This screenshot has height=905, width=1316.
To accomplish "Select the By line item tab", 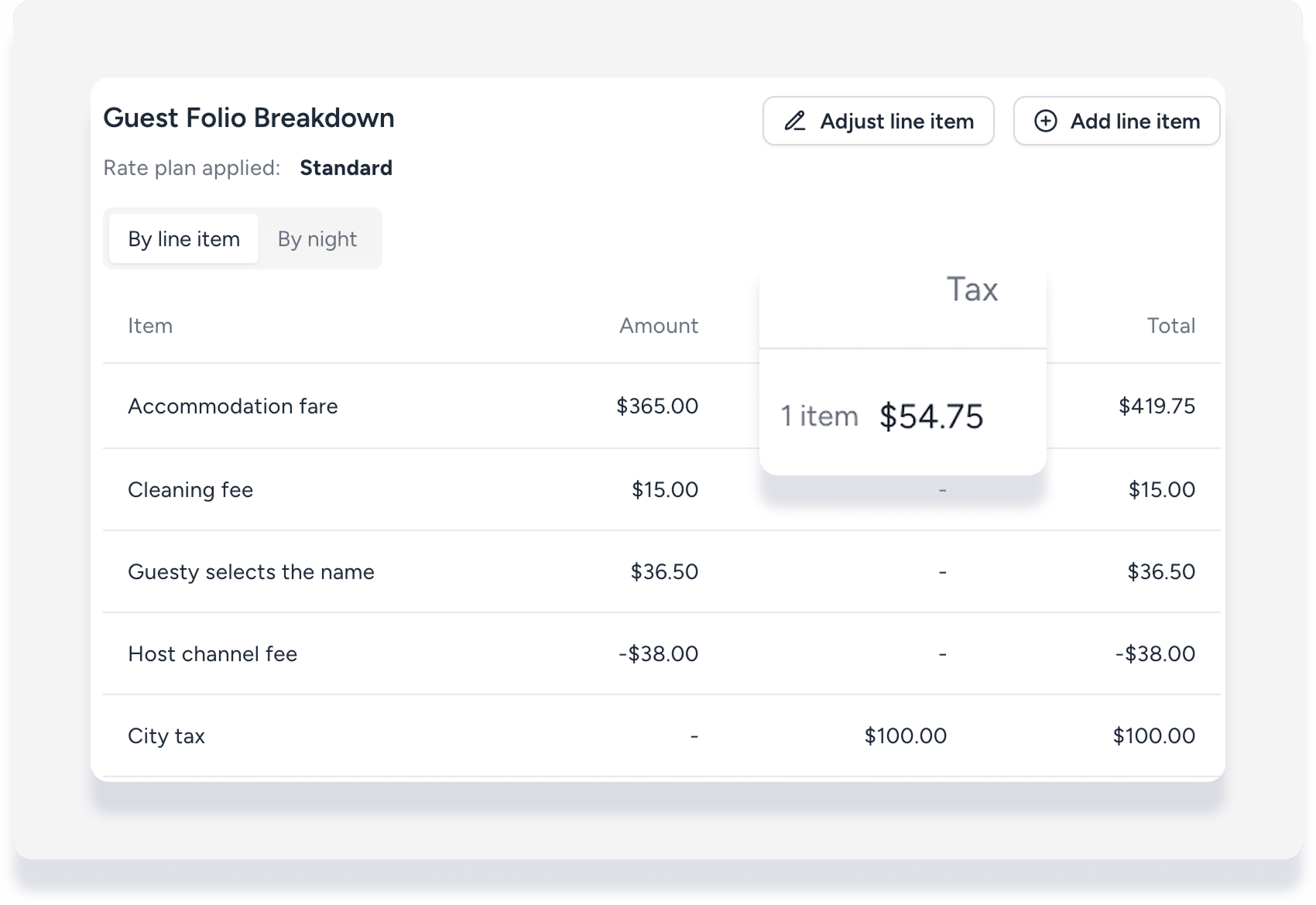I will tap(184, 239).
